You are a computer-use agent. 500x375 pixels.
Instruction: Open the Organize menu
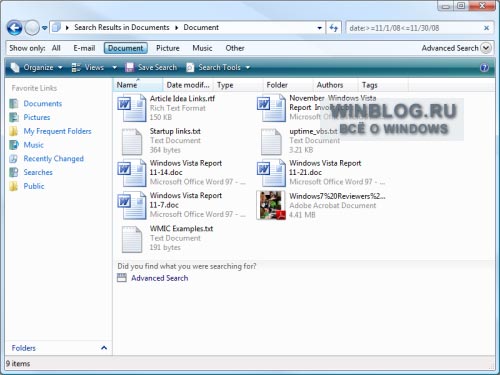click(x=37, y=68)
